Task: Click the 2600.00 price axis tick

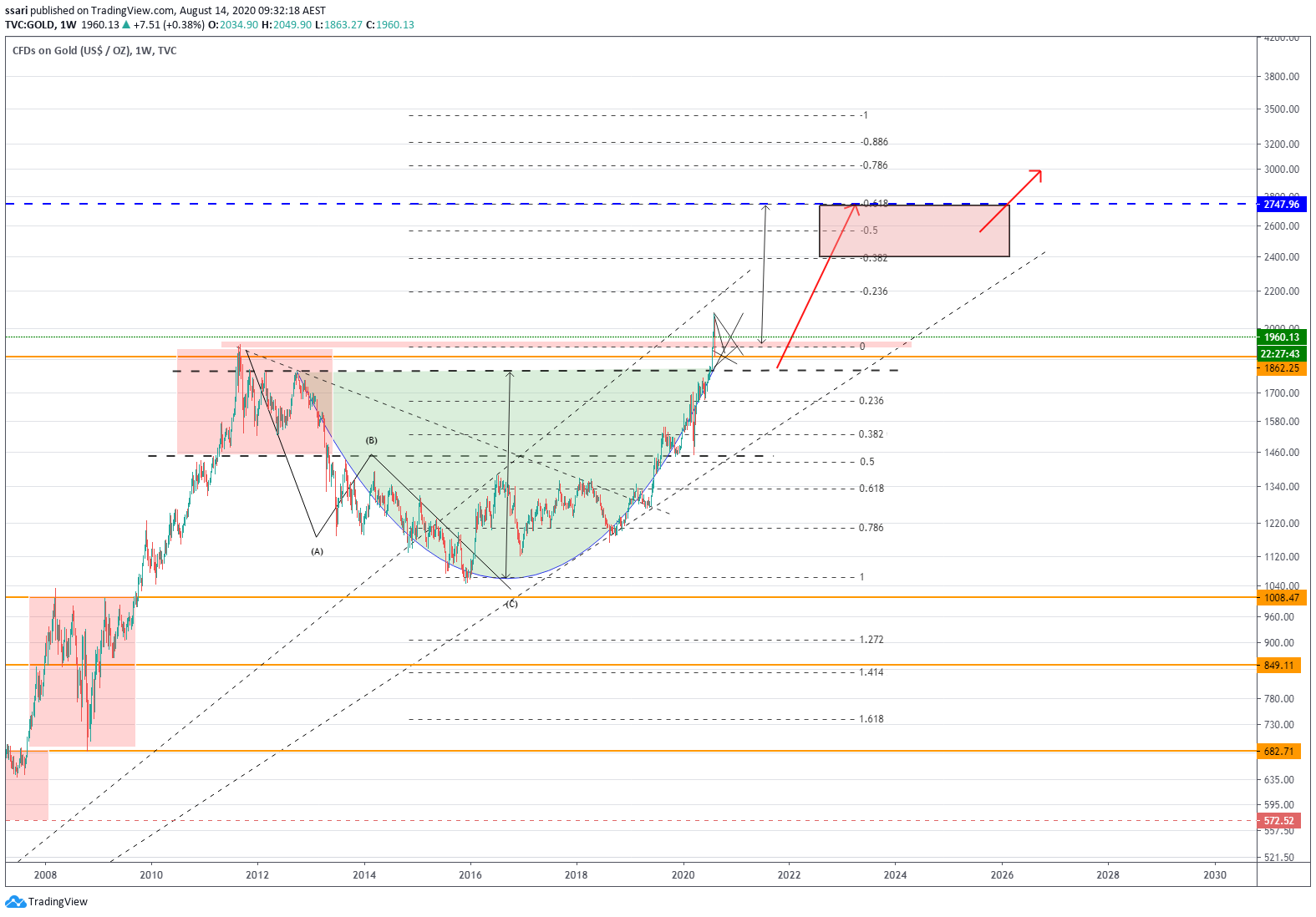Action: pos(1282,226)
